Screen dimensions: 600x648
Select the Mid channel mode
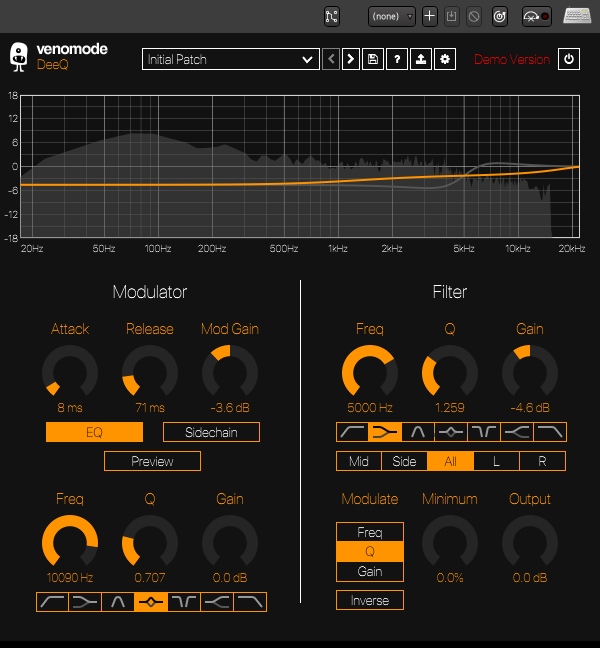[x=359, y=461]
